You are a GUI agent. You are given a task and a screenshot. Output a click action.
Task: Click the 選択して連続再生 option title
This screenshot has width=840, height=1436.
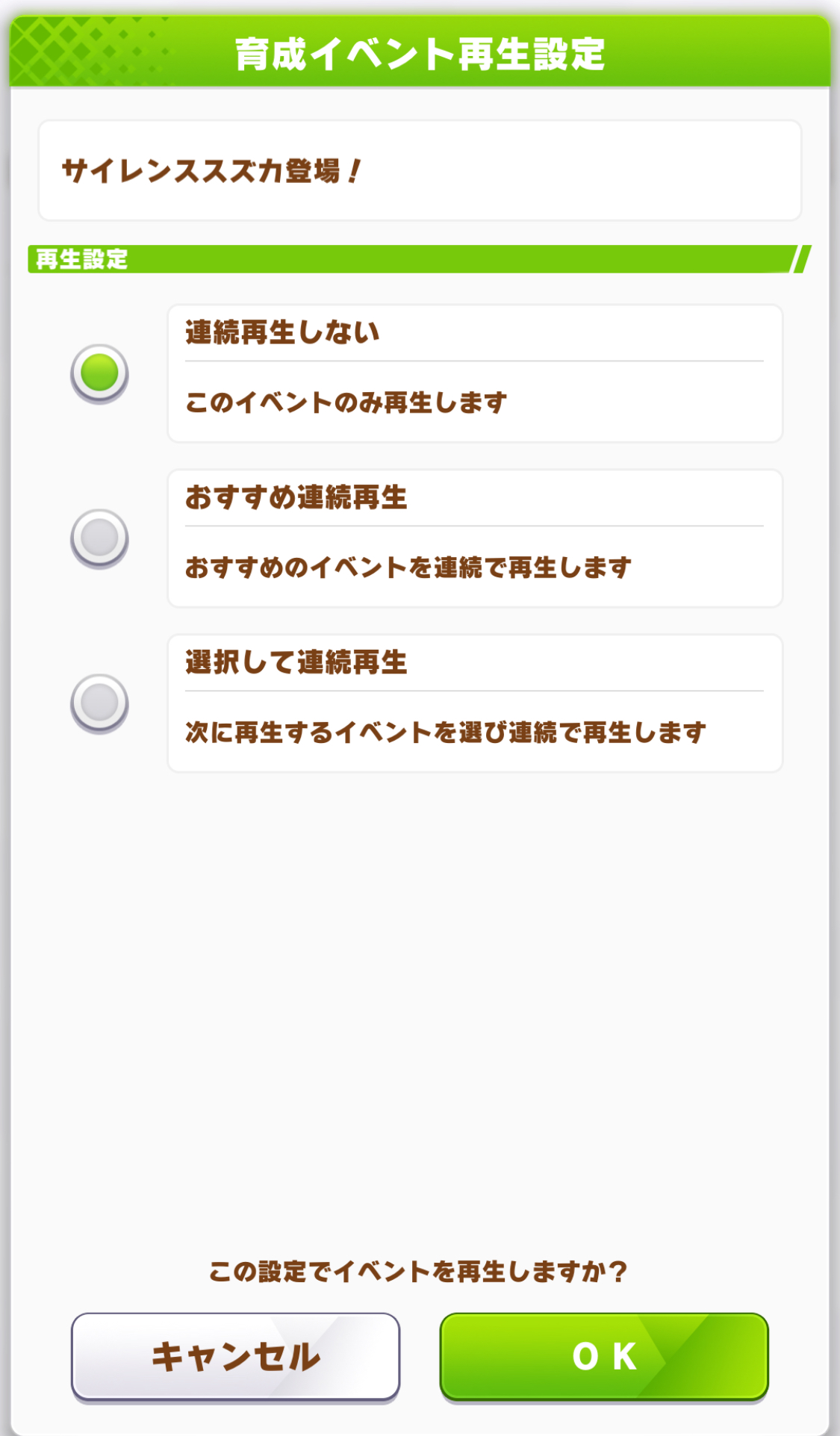tap(296, 662)
